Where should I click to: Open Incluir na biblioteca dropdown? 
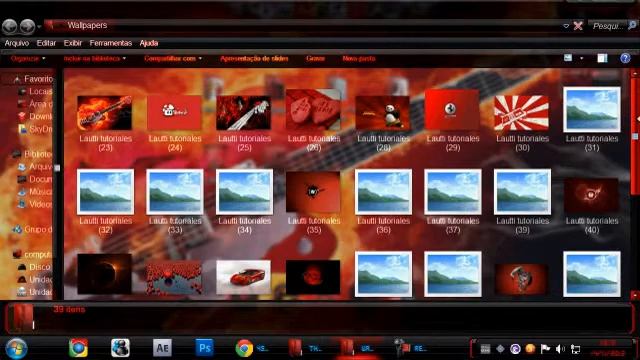click(x=95, y=58)
